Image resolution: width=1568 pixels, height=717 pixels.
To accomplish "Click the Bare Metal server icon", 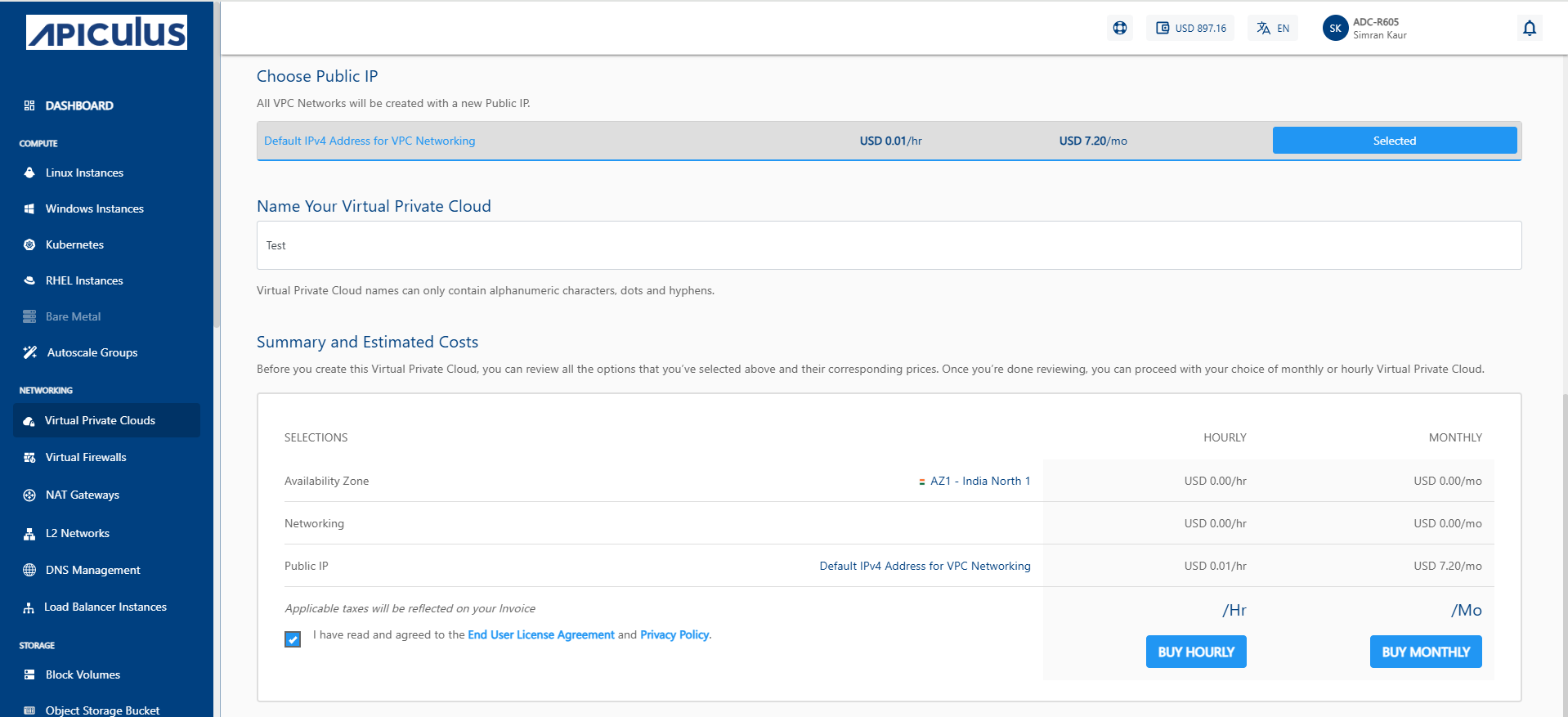I will pyautogui.click(x=29, y=316).
